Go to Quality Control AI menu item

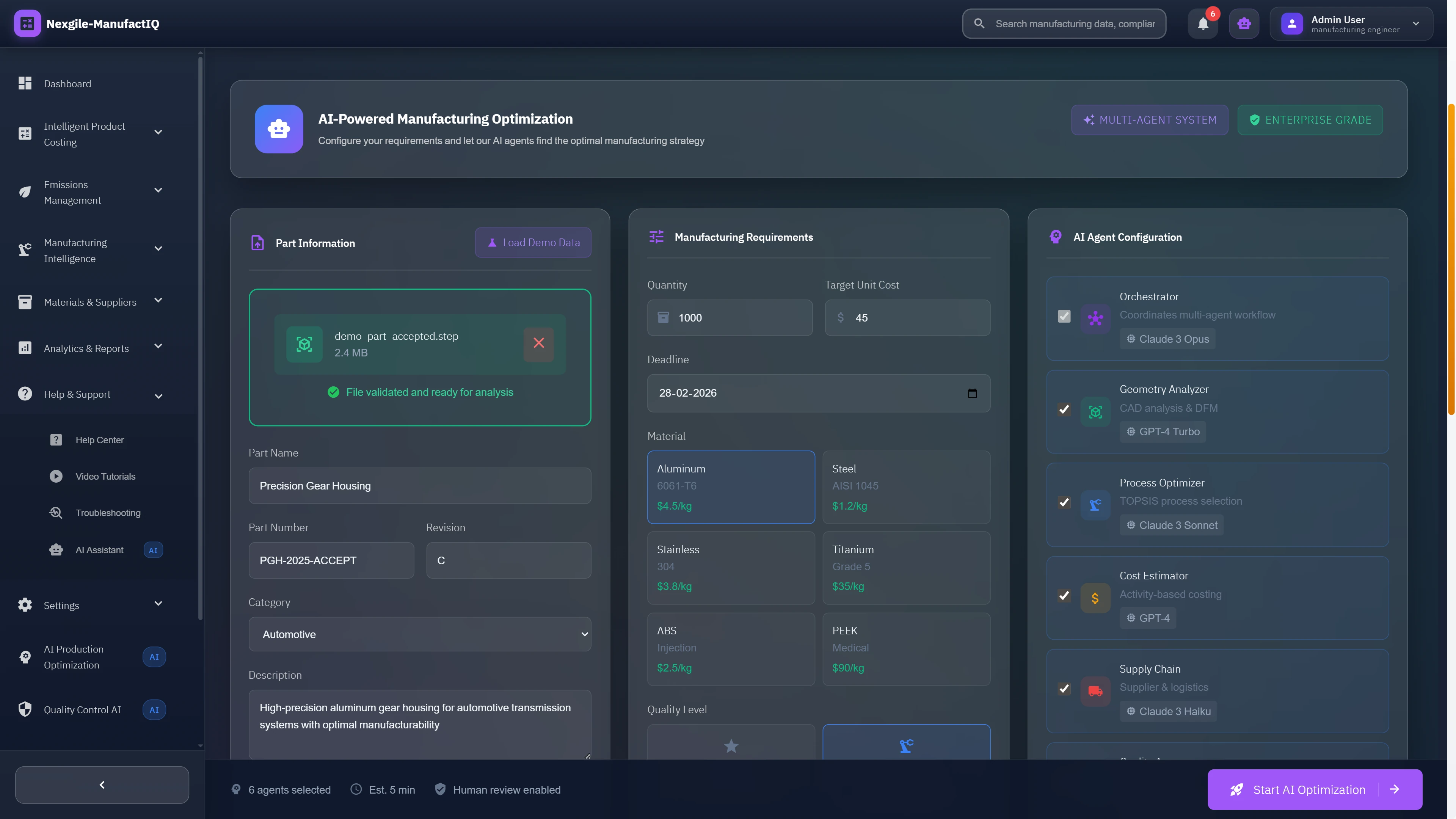click(83, 710)
